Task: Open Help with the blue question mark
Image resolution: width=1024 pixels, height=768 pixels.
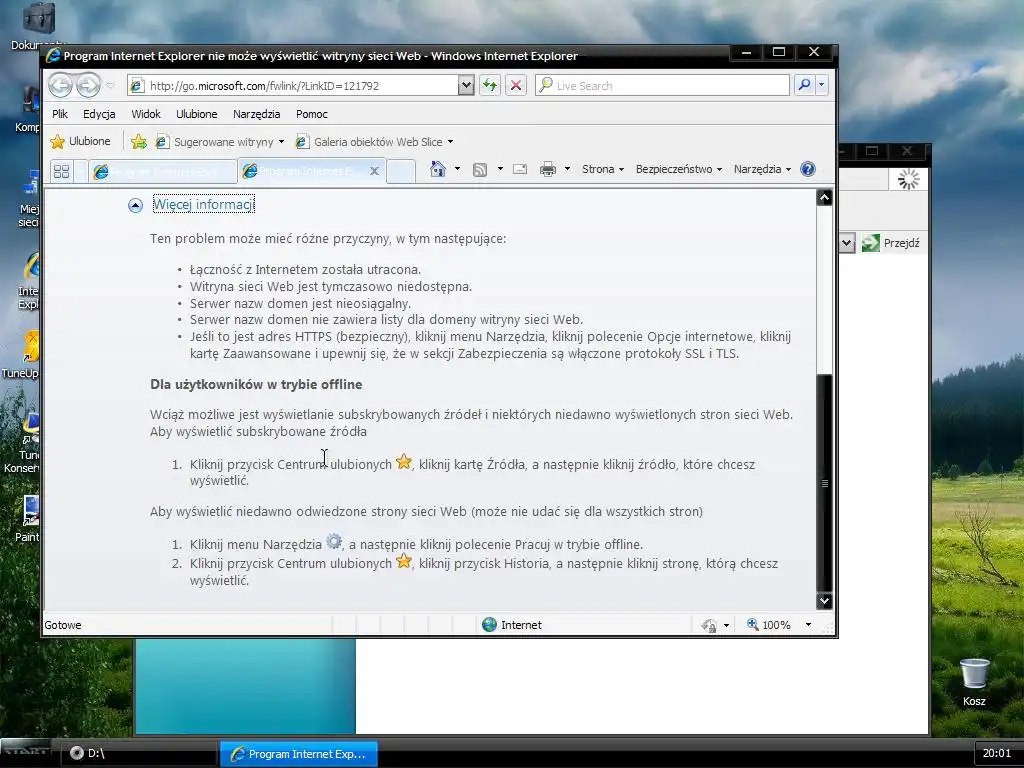Action: (808, 169)
